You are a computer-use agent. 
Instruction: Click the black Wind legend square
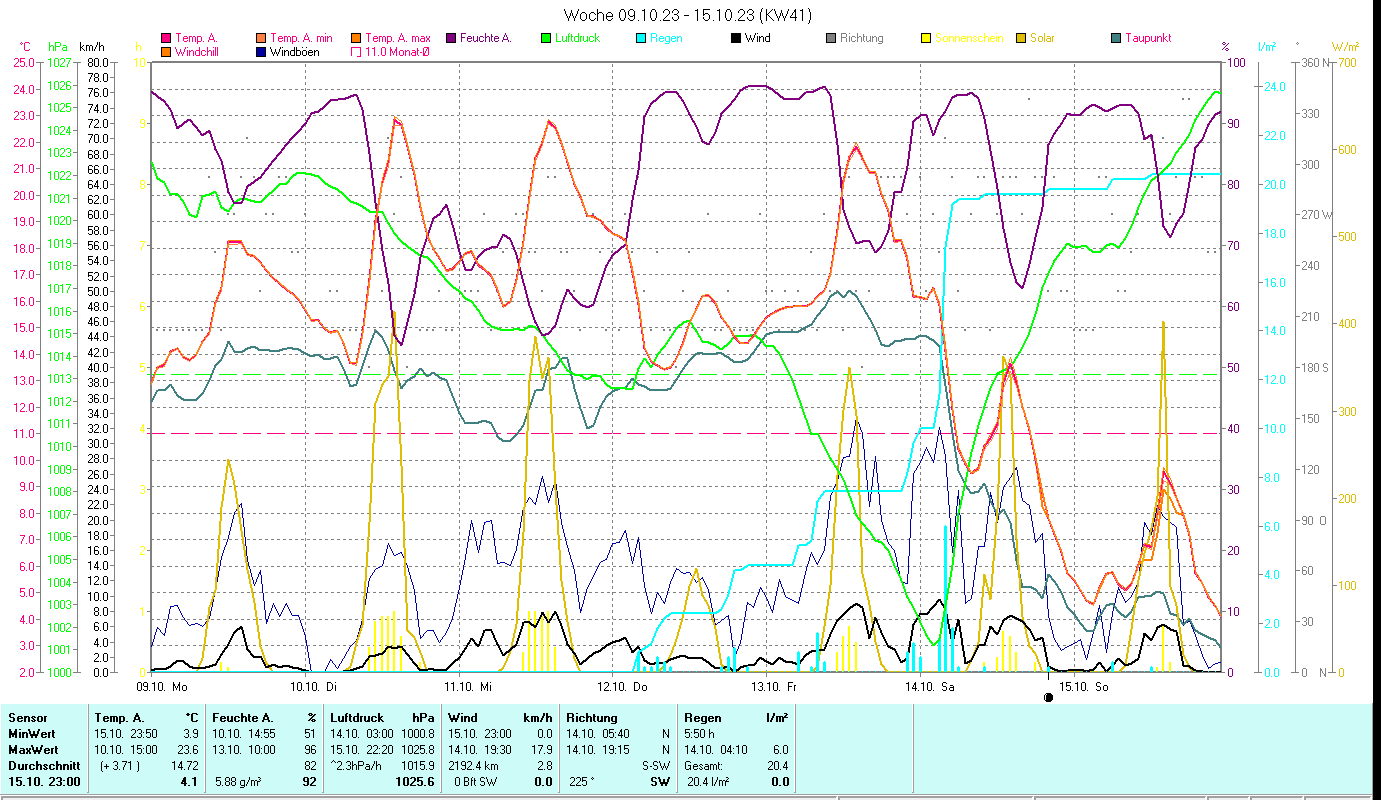(x=735, y=38)
